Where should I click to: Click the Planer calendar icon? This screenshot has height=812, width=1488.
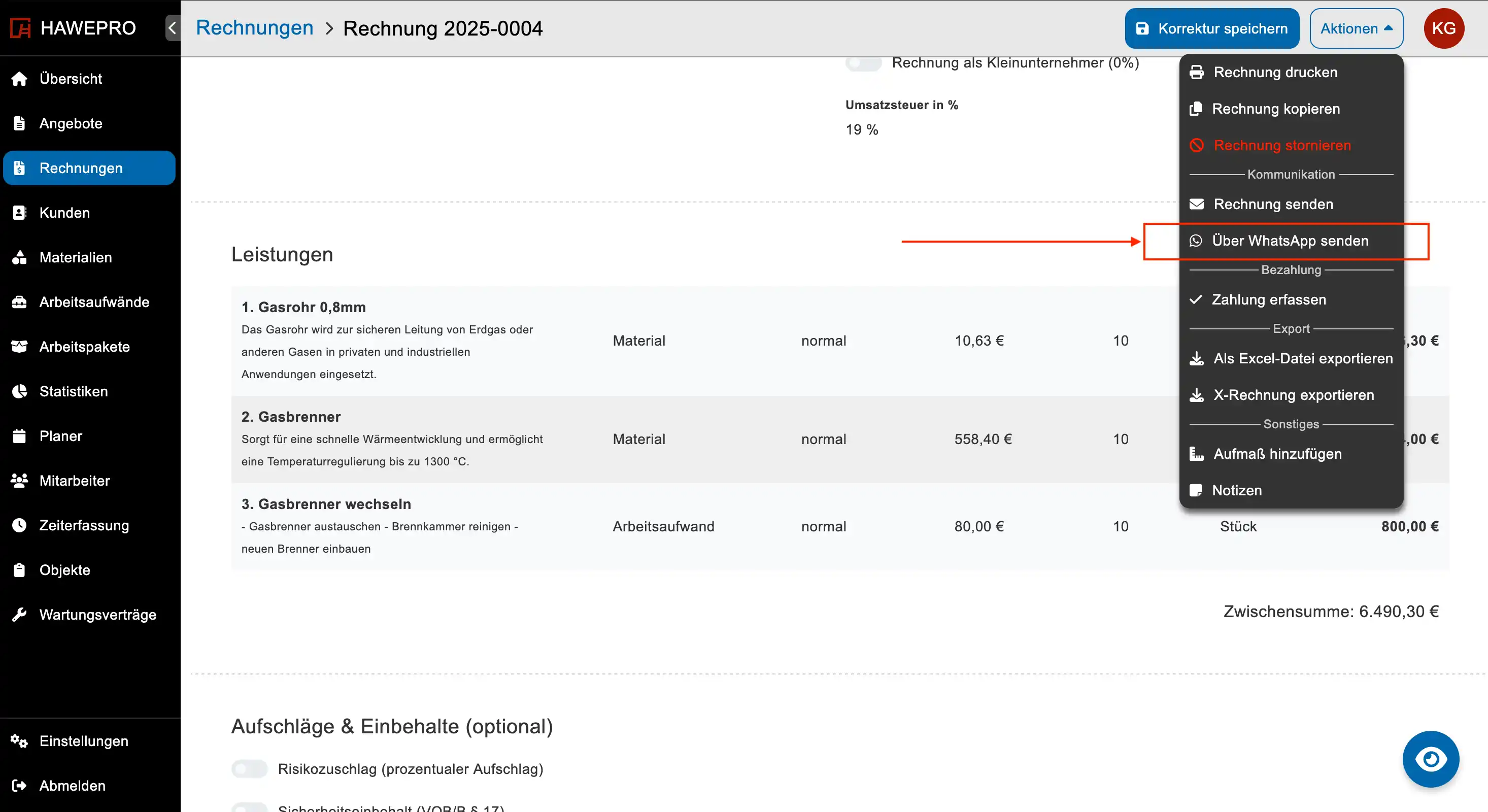click(20, 436)
